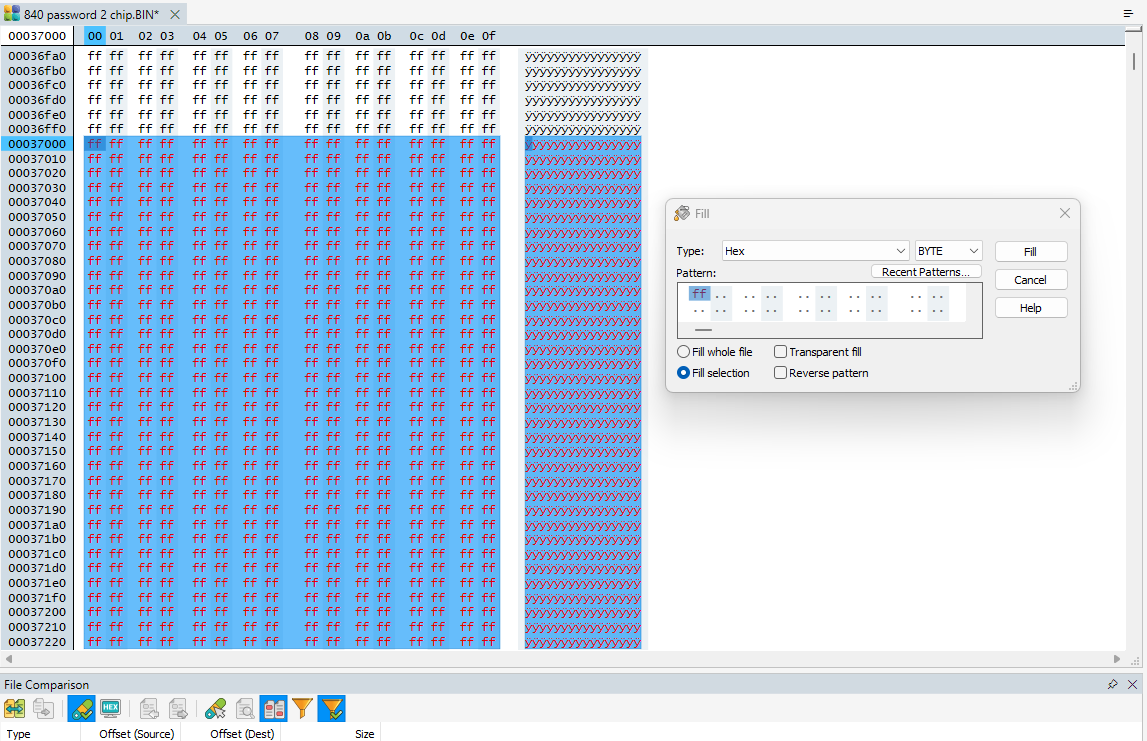Click the 0f column header in hex view

(x=489, y=36)
